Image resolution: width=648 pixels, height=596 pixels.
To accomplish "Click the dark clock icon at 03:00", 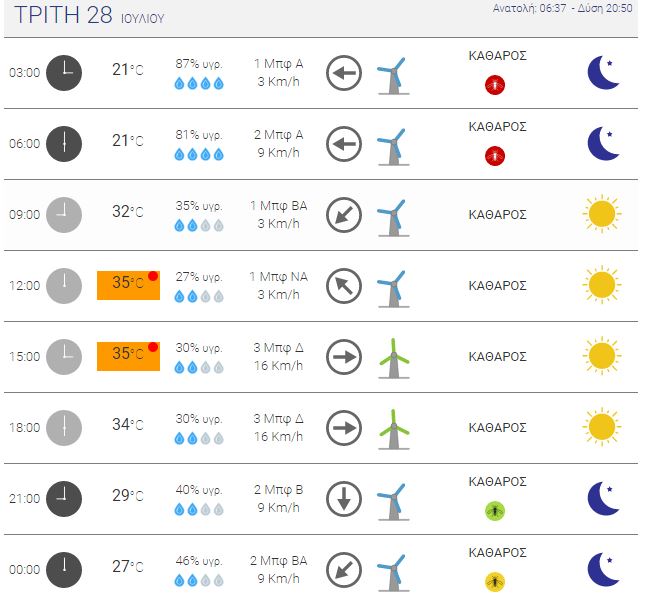I will [x=64, y=73].
